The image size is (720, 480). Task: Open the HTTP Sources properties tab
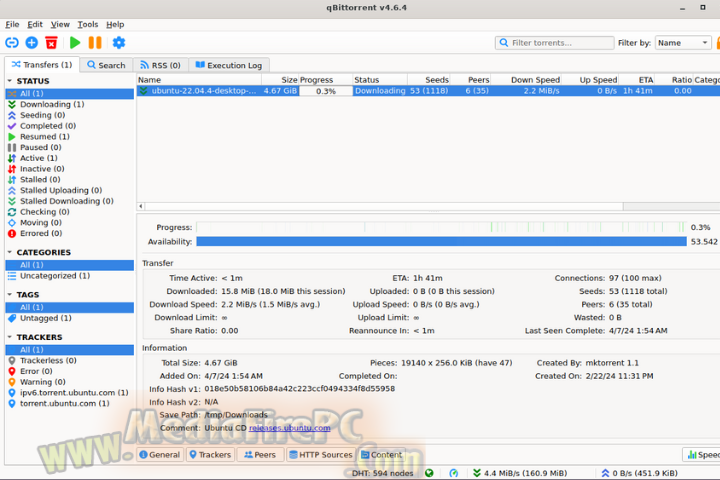click(x=321, y=455)
